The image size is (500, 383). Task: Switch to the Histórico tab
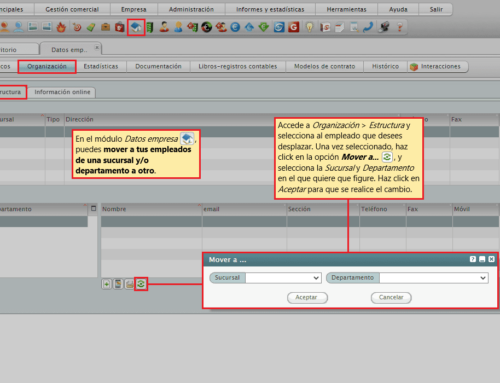click(x=385, y=66)
